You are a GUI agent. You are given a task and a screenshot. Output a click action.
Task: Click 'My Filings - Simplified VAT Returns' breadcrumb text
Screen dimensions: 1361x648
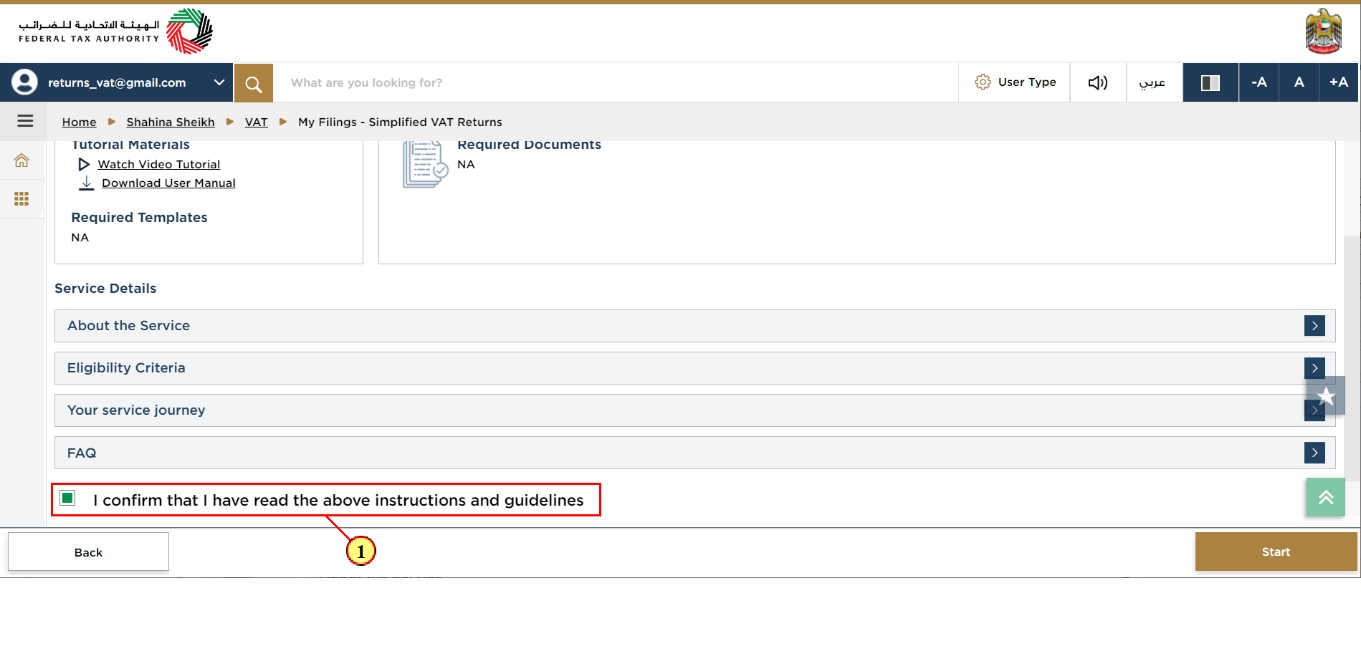(x=400, y=122)
